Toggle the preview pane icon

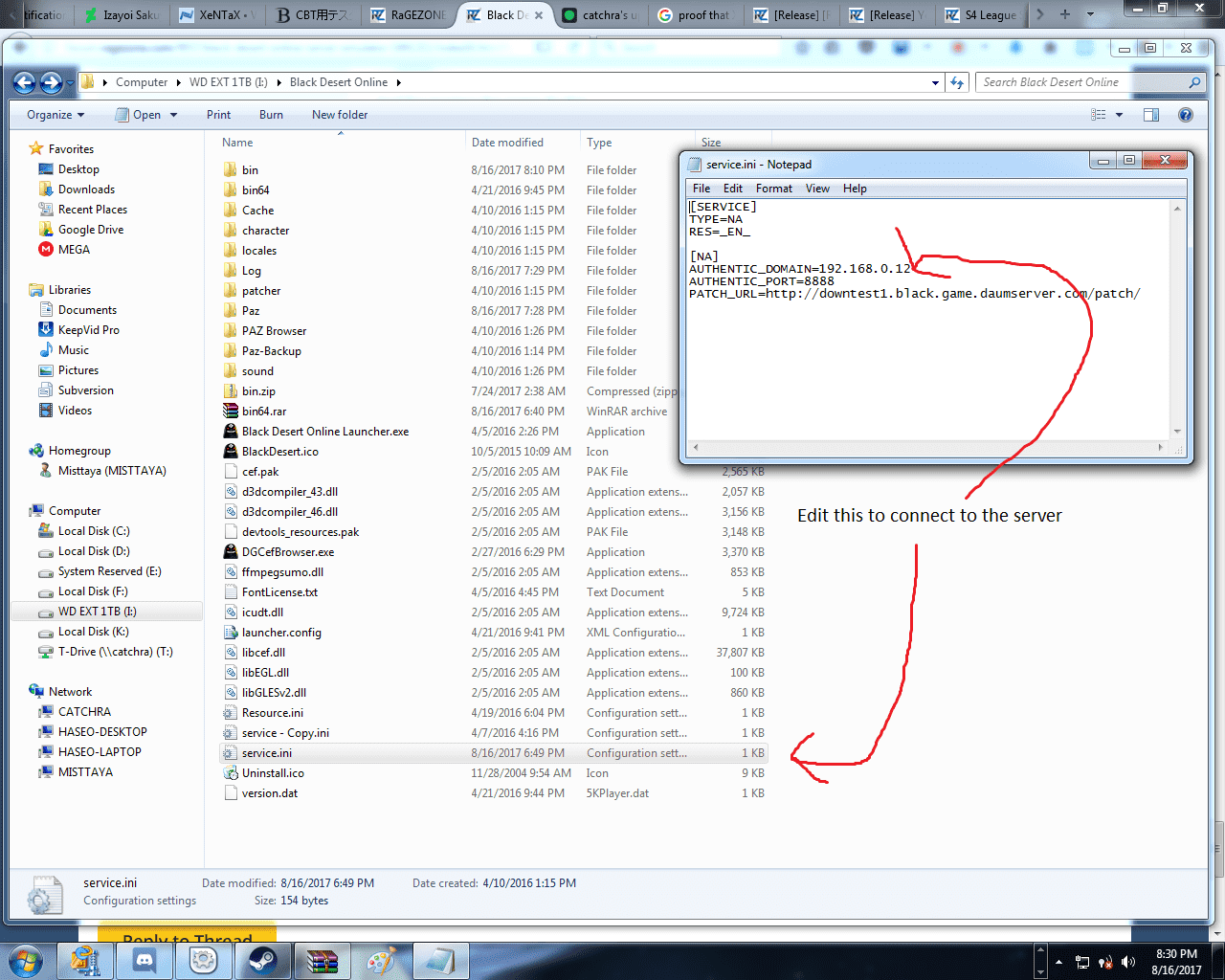pyautogui.click(x=1151, y=115)
